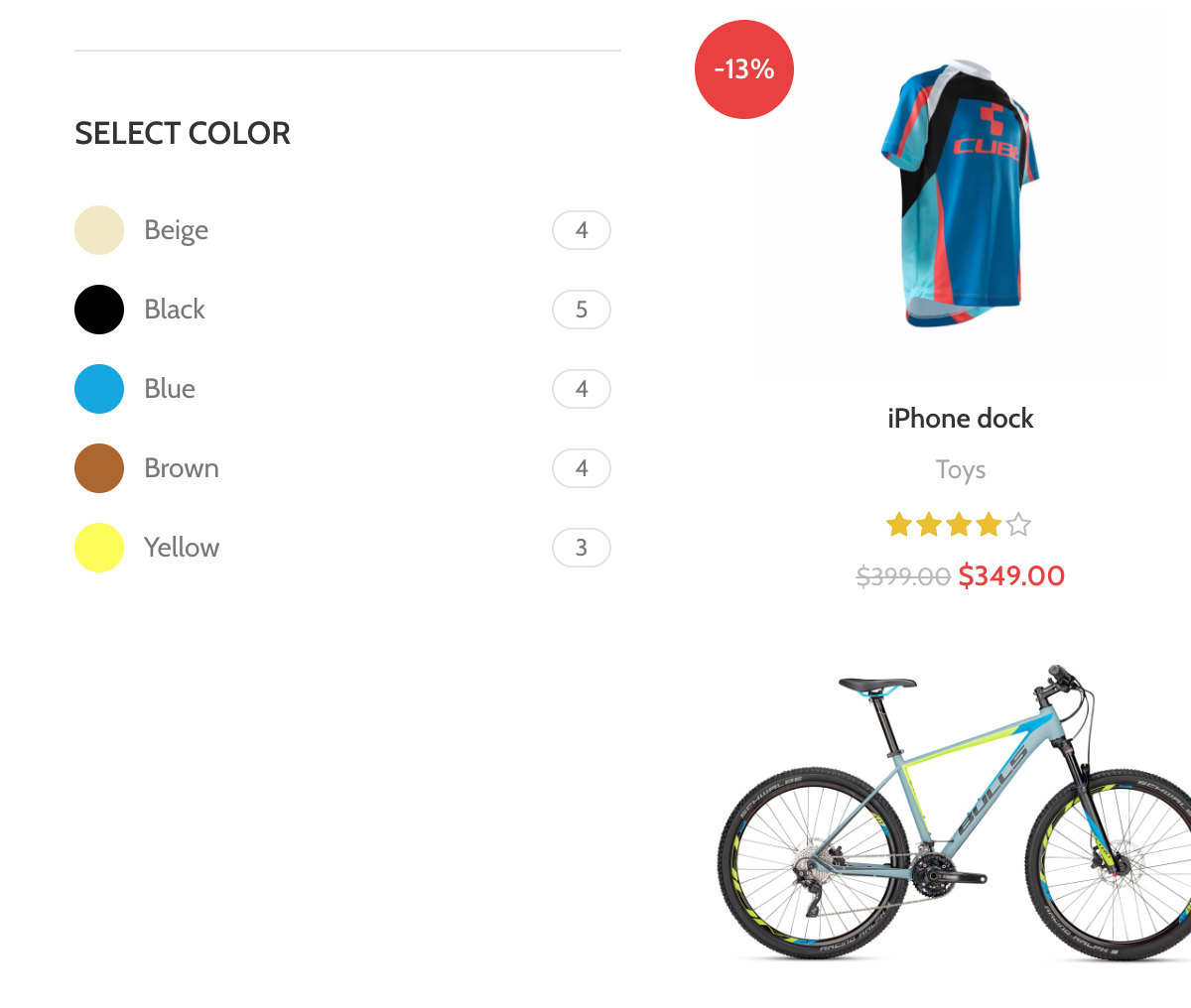
Task: Filter by Black color label
Action: tap(175, 310)
